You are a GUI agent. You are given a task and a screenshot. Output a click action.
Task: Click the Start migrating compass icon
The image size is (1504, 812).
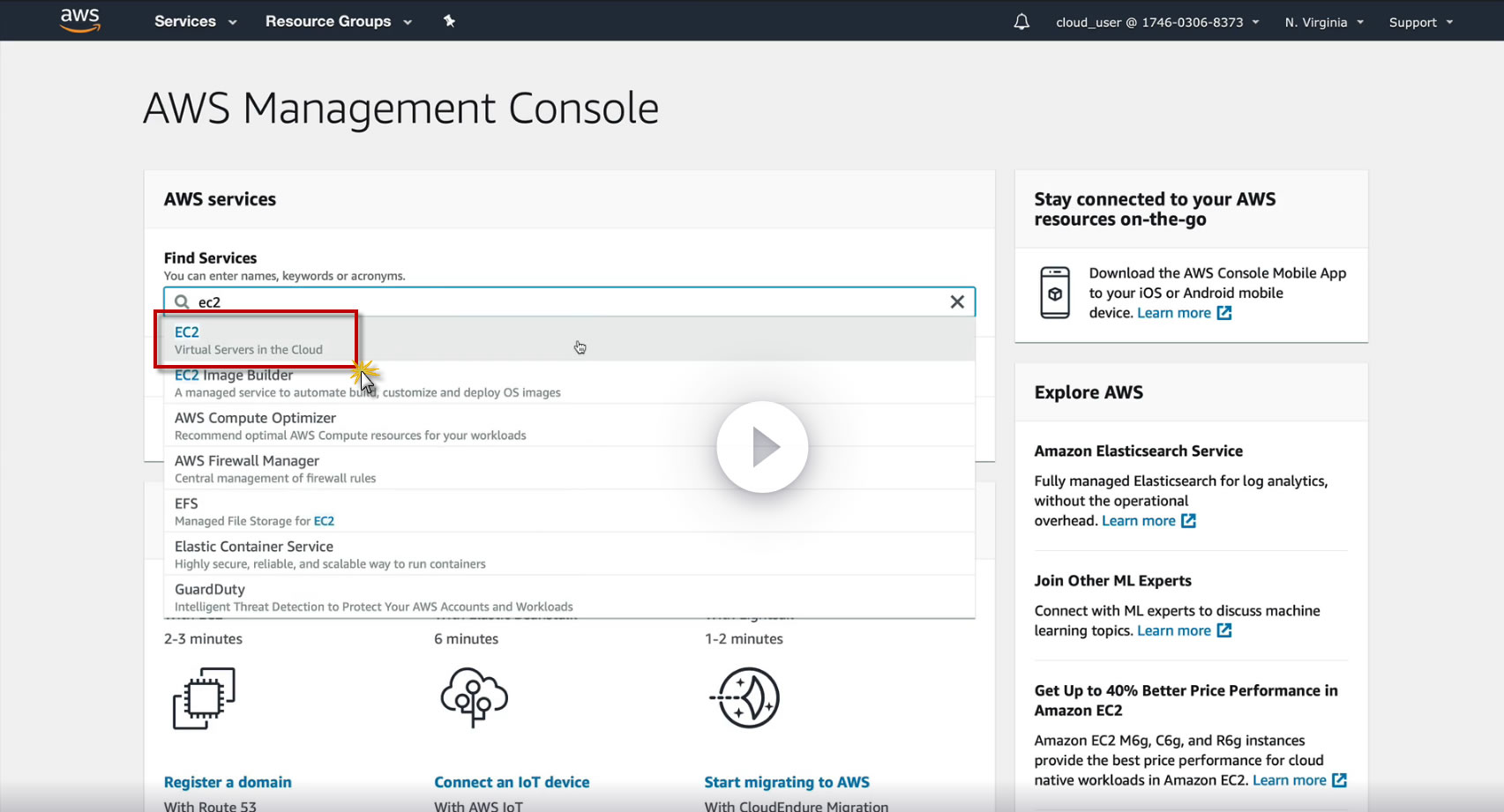[x=746, y=698]
